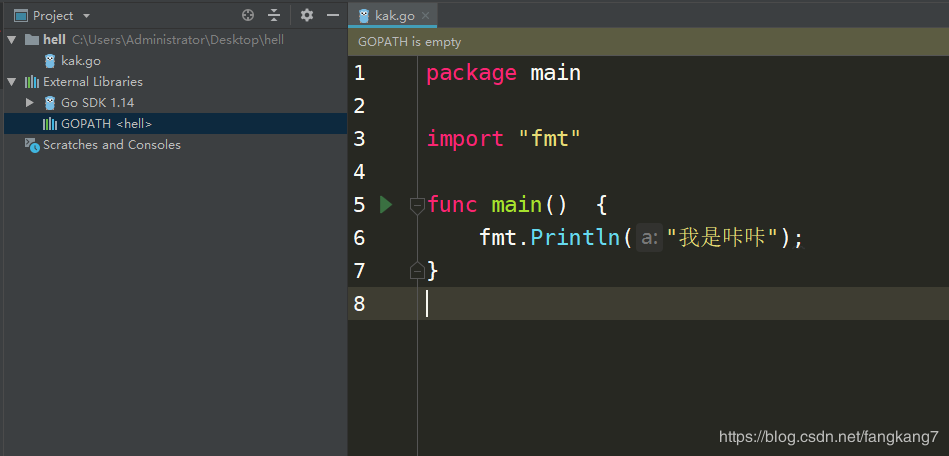
Task: Click the GOPATH is empty notification
Action: [x=410, y=42]
